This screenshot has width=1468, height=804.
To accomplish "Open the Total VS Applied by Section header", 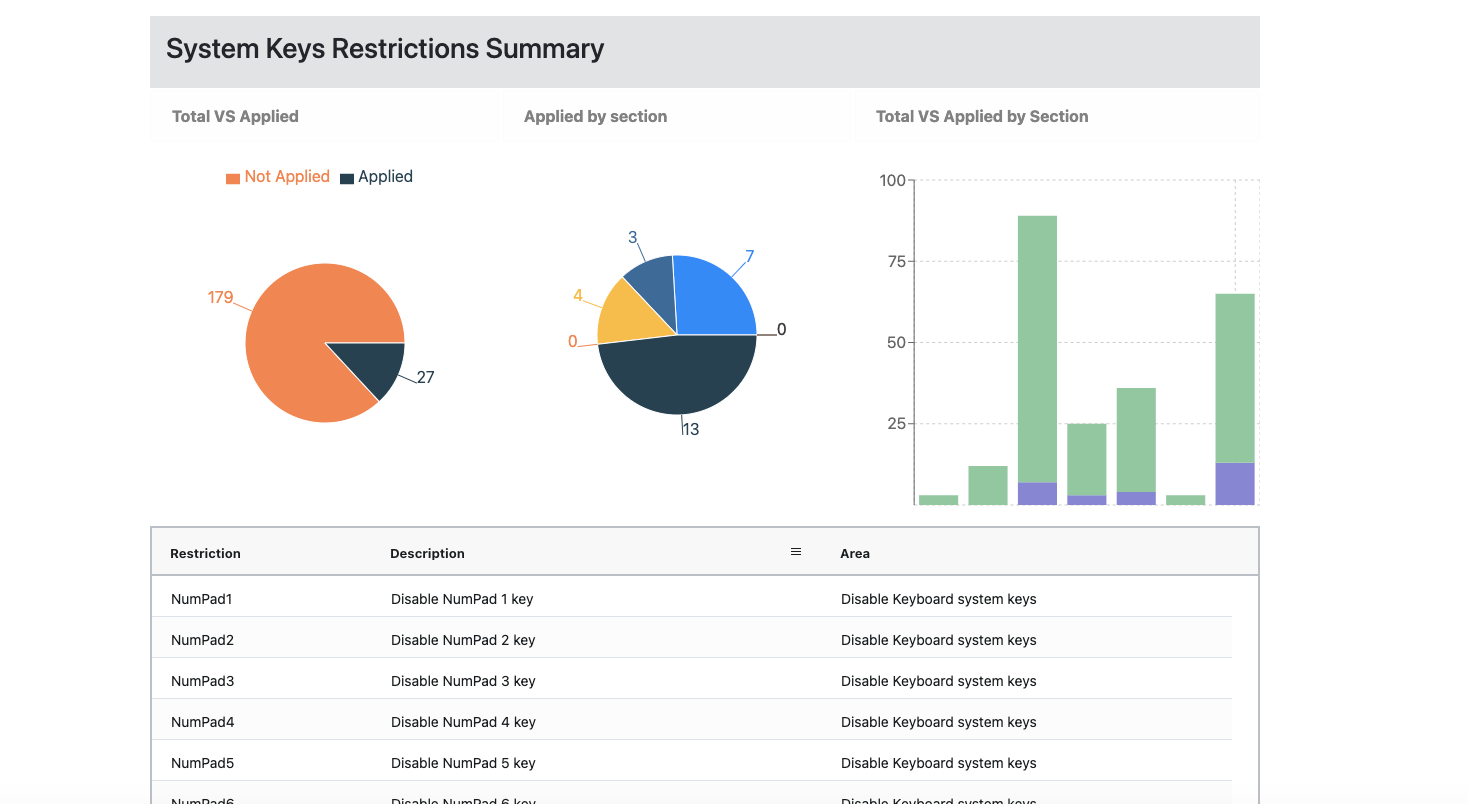I will coord(982,116).
